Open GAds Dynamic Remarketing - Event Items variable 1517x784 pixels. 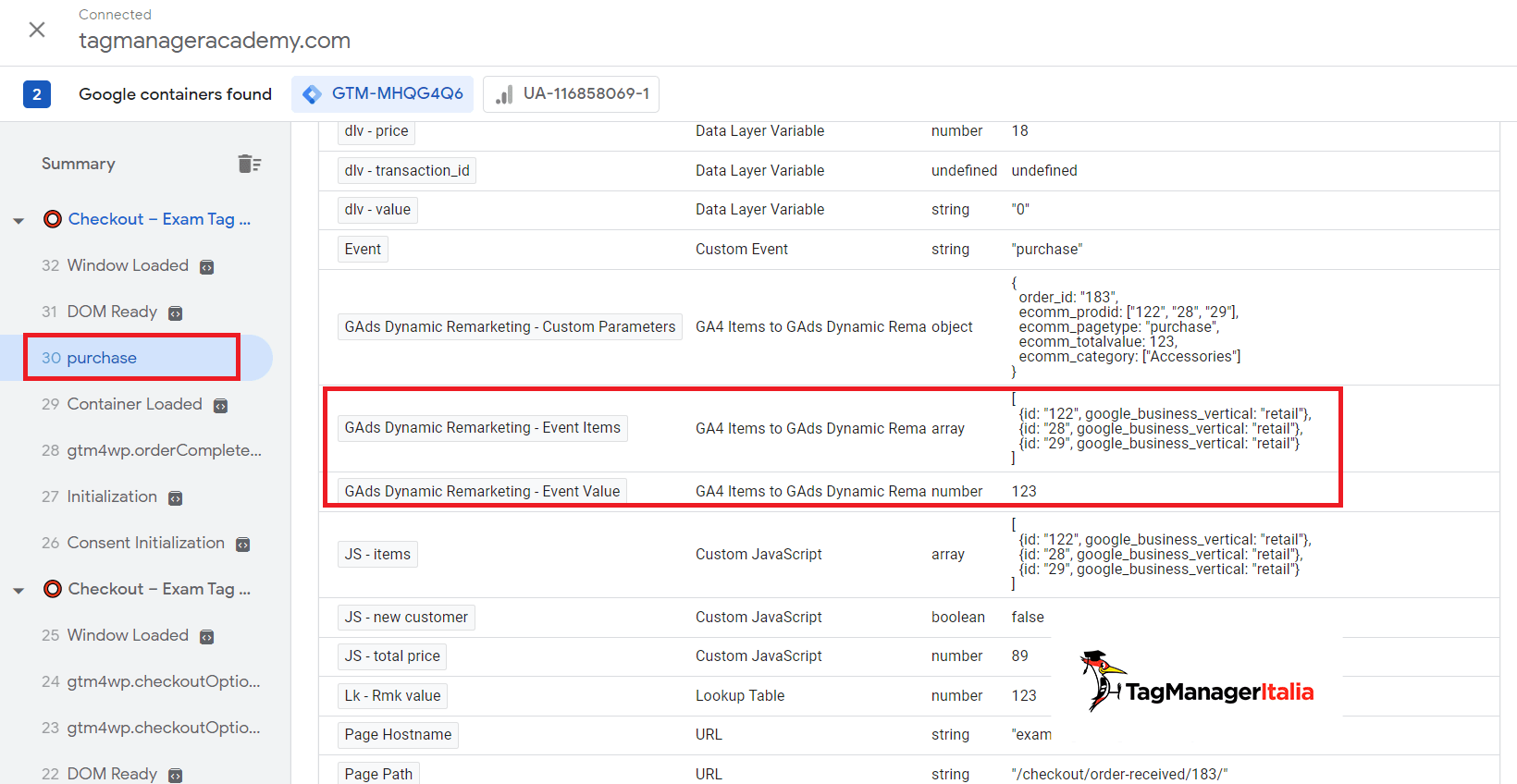coord(483,428)
